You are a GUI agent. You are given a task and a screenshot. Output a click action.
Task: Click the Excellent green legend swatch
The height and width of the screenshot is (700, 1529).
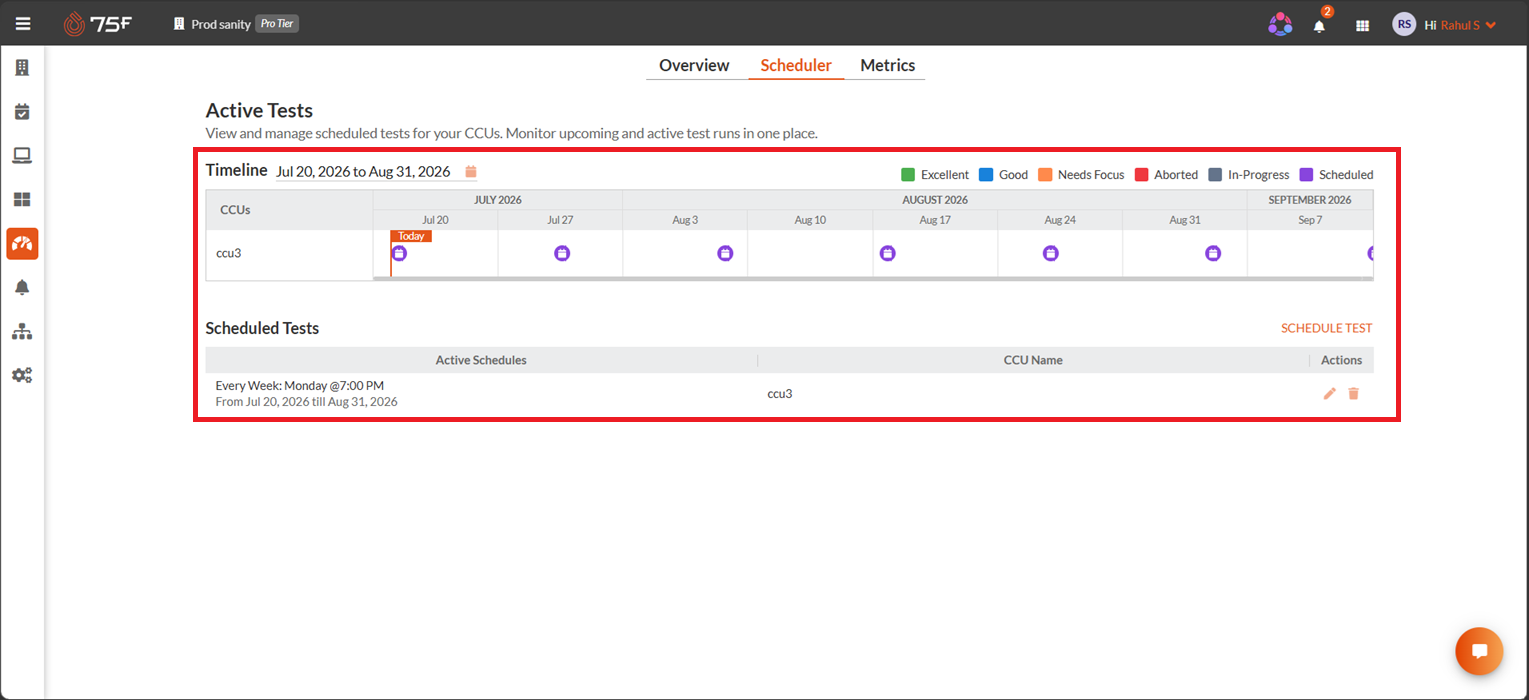[x=908, y=174]
